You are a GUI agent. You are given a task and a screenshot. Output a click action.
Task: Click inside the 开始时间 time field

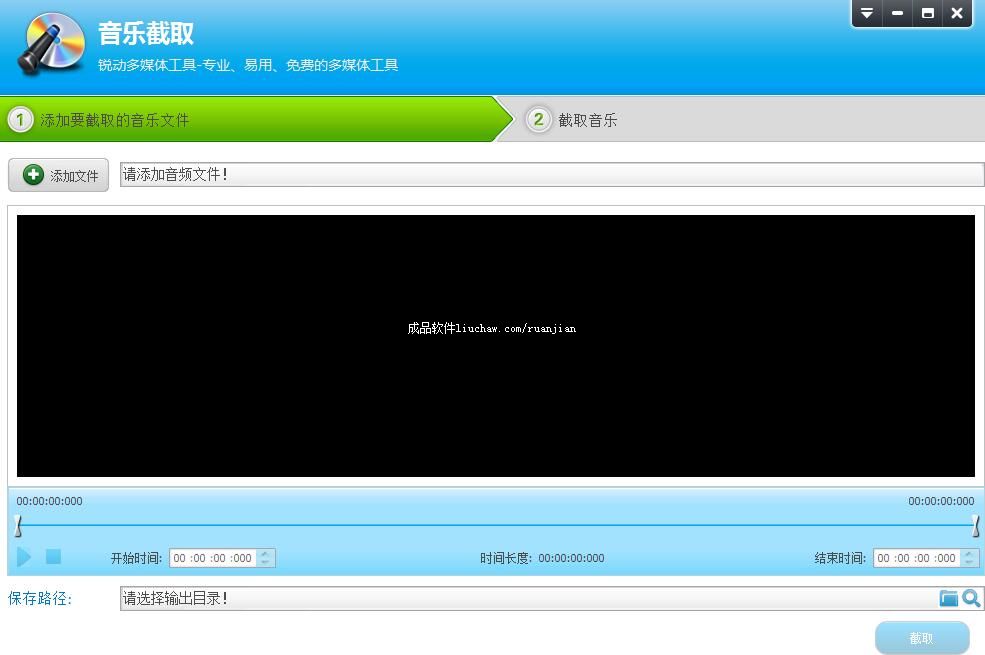click(x=212, y=558)
